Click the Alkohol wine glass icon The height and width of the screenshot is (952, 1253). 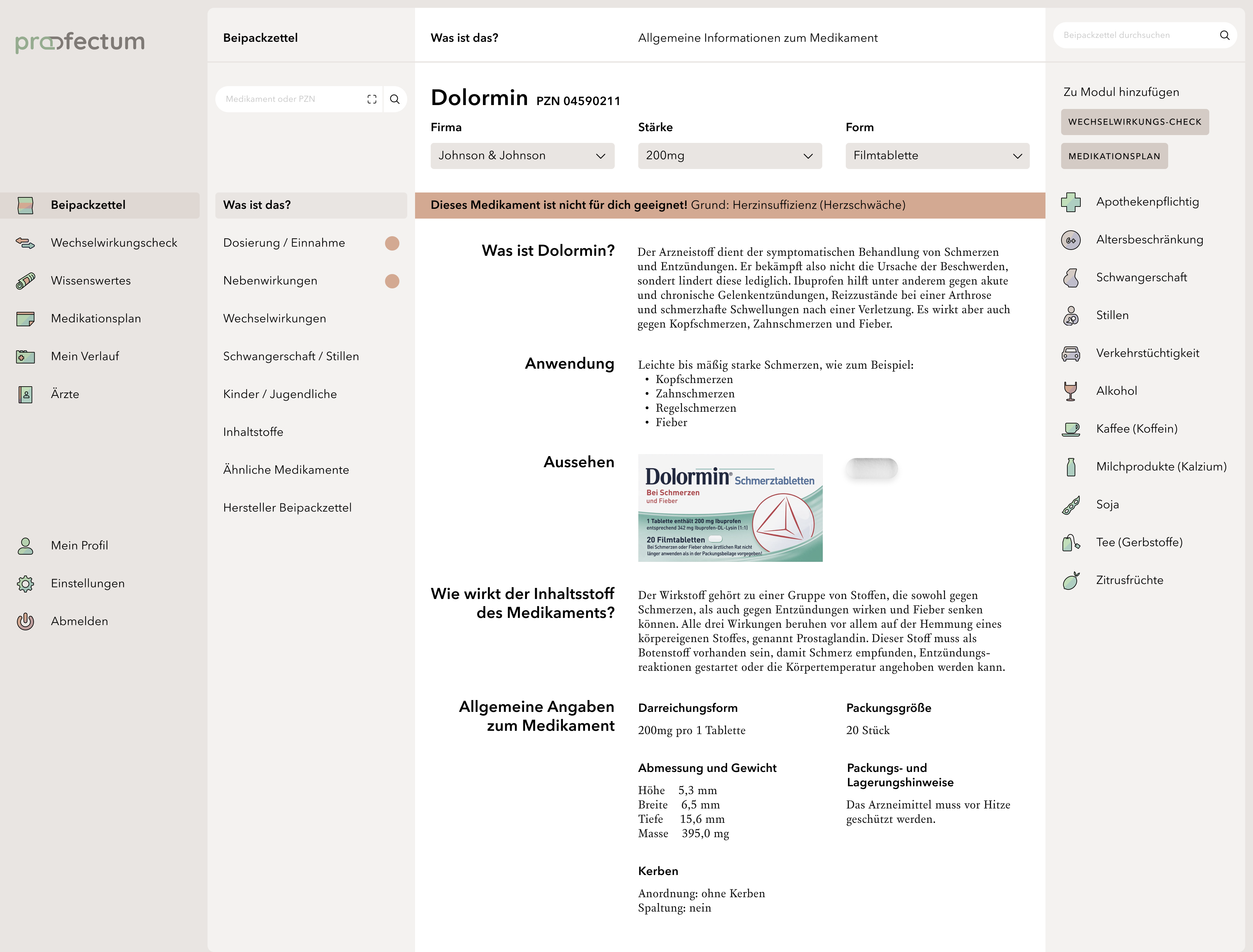[1071, 391]
